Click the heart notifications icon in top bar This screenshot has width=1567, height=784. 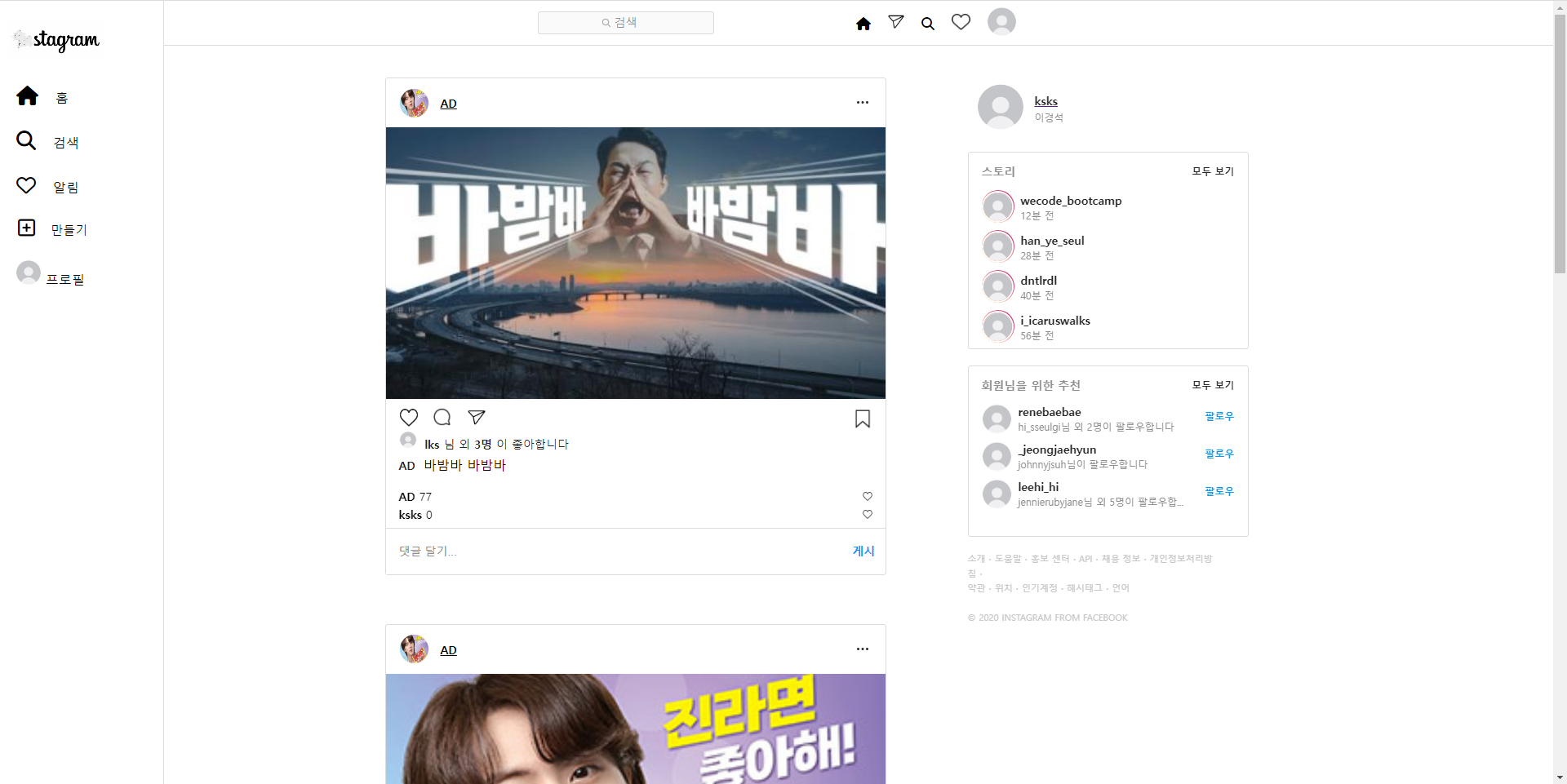click(961, 22)
